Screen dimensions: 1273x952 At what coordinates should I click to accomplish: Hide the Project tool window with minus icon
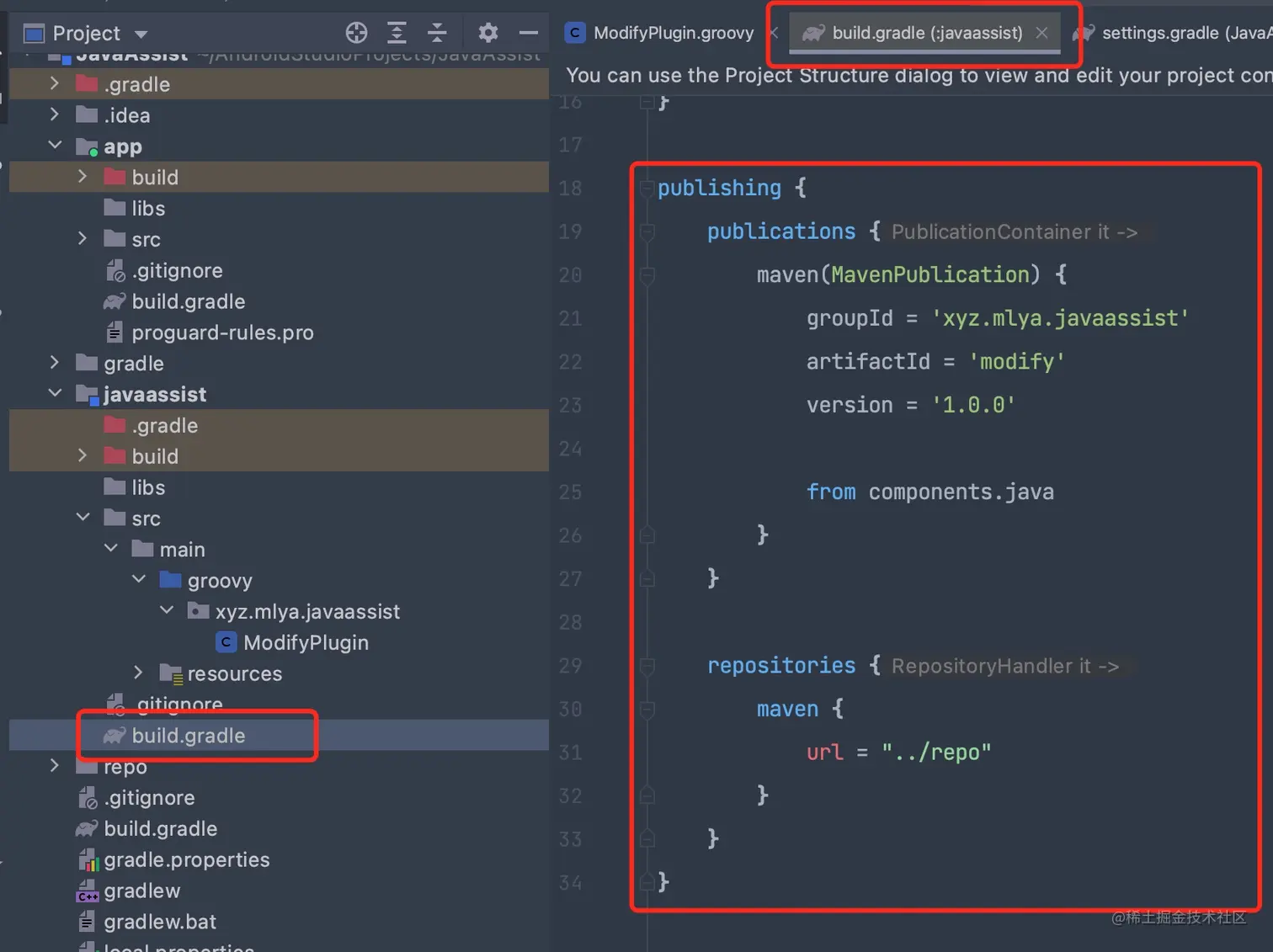[529, 33]
